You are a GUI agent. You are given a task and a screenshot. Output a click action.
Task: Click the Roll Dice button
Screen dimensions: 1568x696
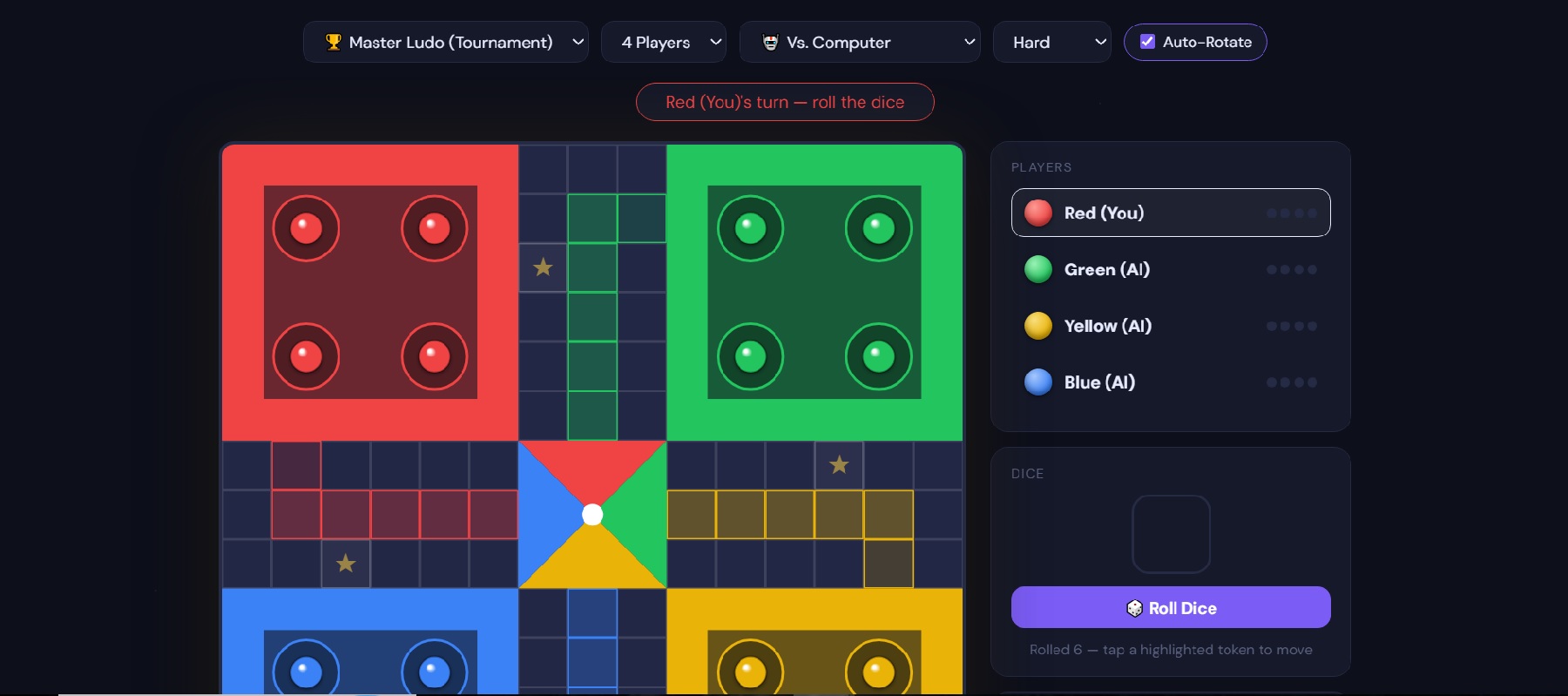point(1171,607)
